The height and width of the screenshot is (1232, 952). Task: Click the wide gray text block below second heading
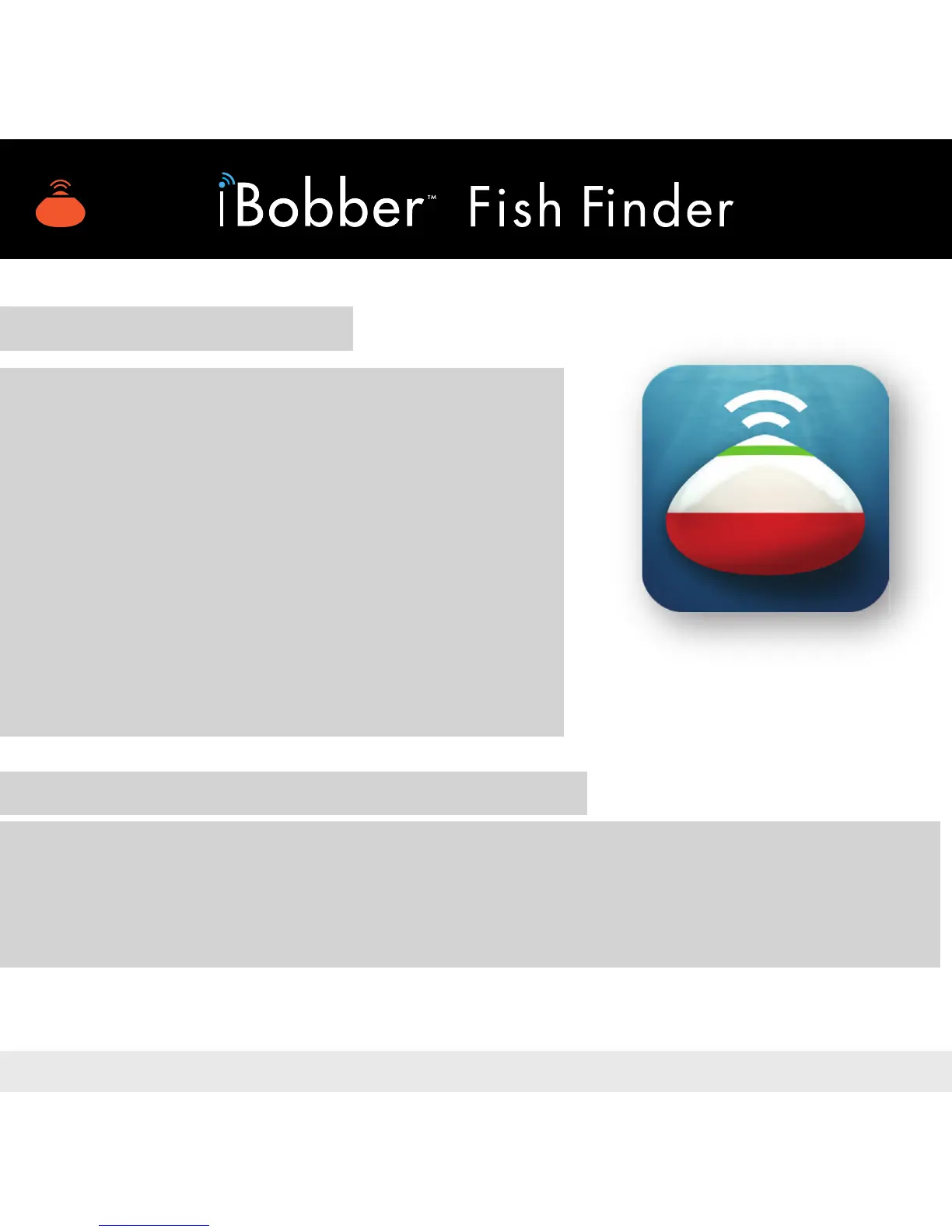coord(470,894)
